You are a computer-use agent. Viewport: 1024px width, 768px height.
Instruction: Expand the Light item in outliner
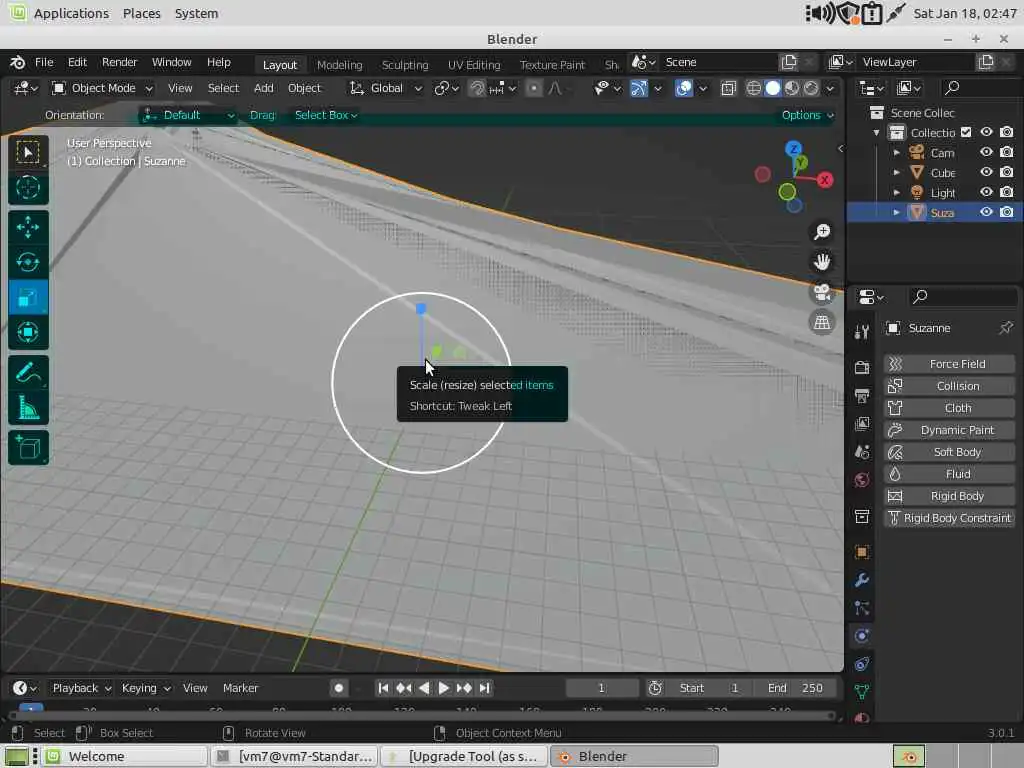point(896,192)
